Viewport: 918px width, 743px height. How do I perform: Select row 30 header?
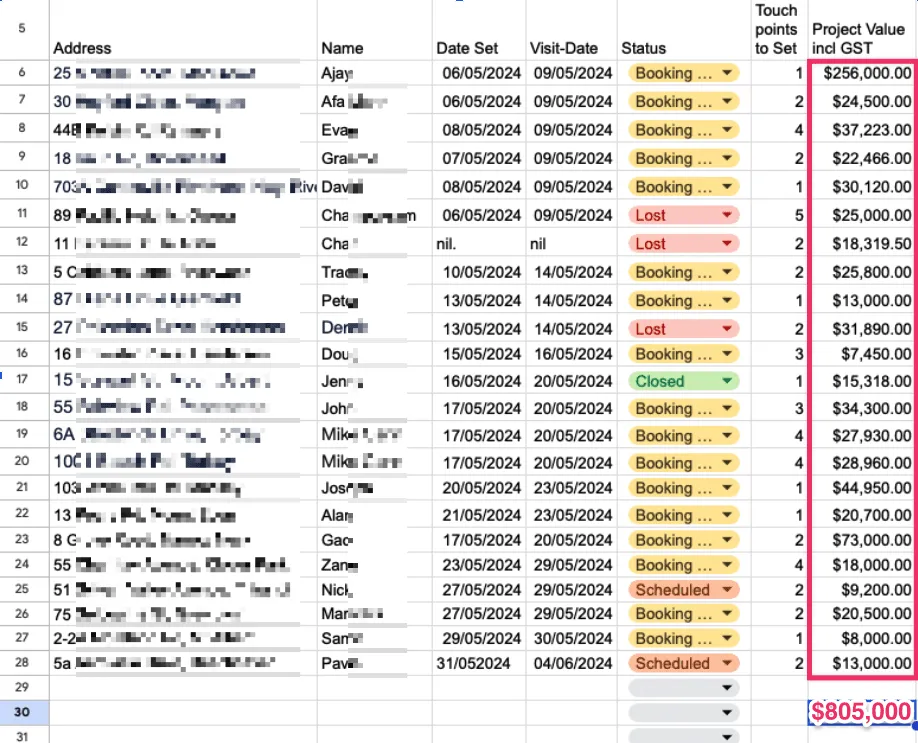[24, 712]
